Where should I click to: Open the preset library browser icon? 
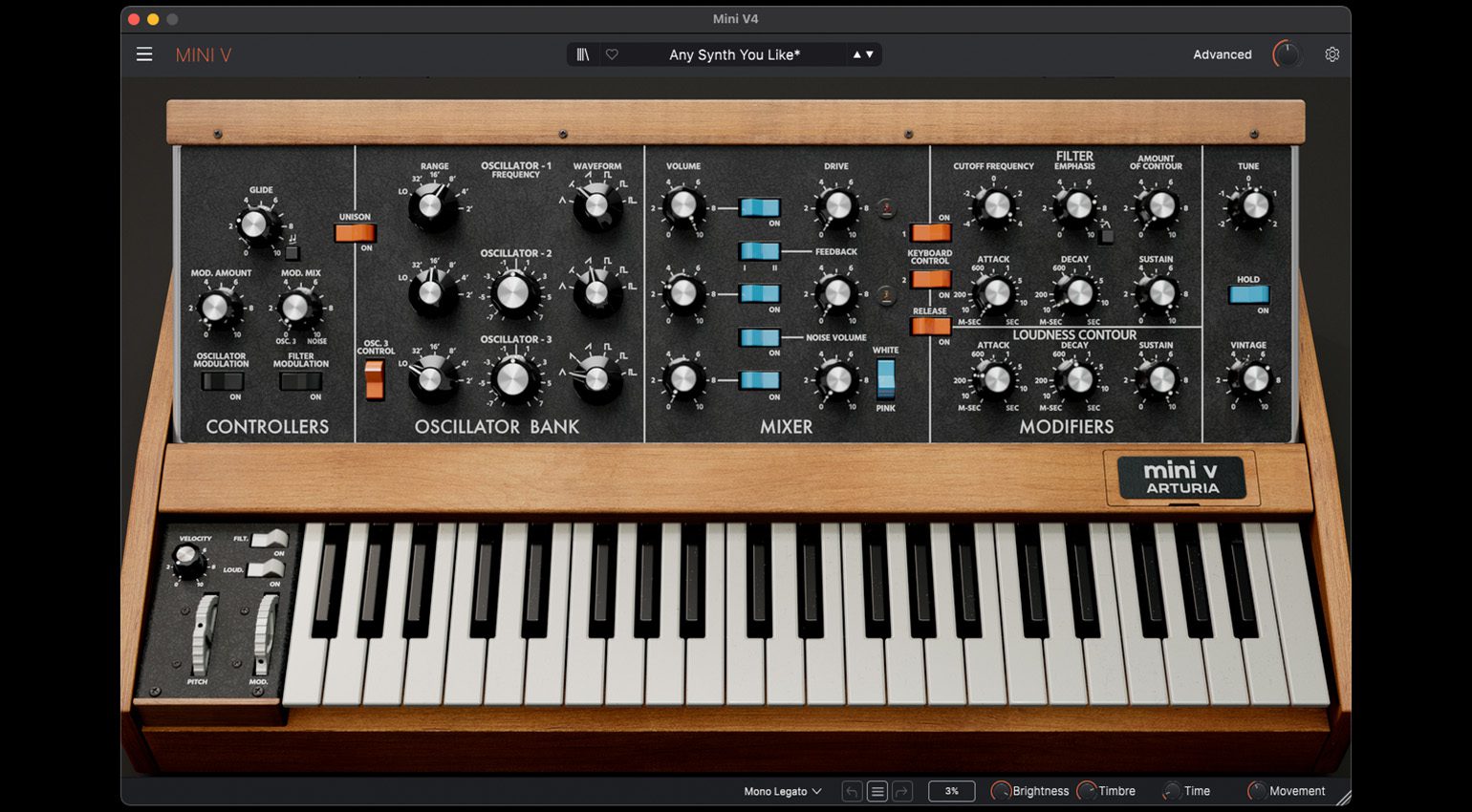[582, 54]
